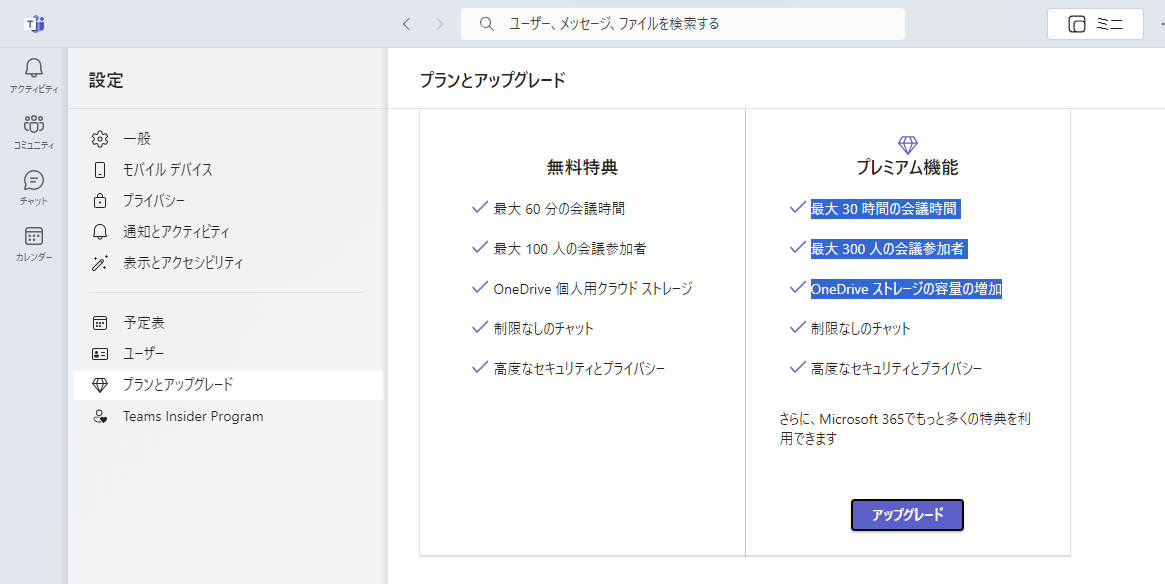Open the Chat bubble icon

click(x=33, y=180)
